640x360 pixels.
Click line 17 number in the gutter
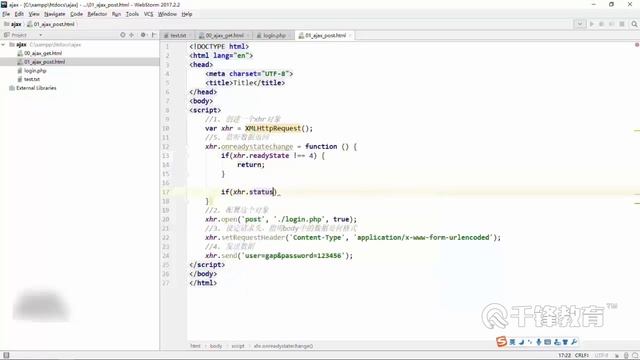166,192
